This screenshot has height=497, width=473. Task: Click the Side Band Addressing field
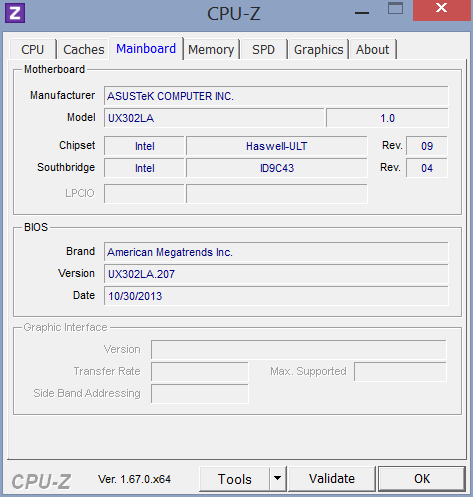(x=200, y=394)
